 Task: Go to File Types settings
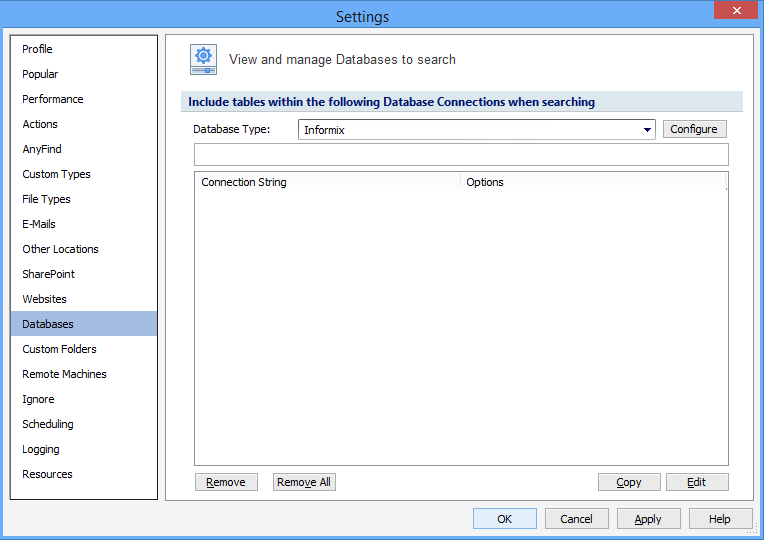pyautogui.click(x=47, y=199)
